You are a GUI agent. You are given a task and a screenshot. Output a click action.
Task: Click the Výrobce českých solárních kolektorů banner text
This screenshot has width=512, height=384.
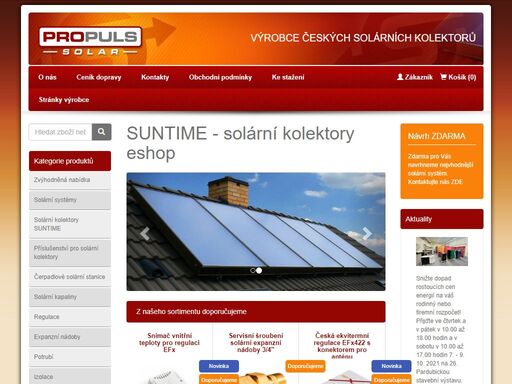click(x=363, y=38)
